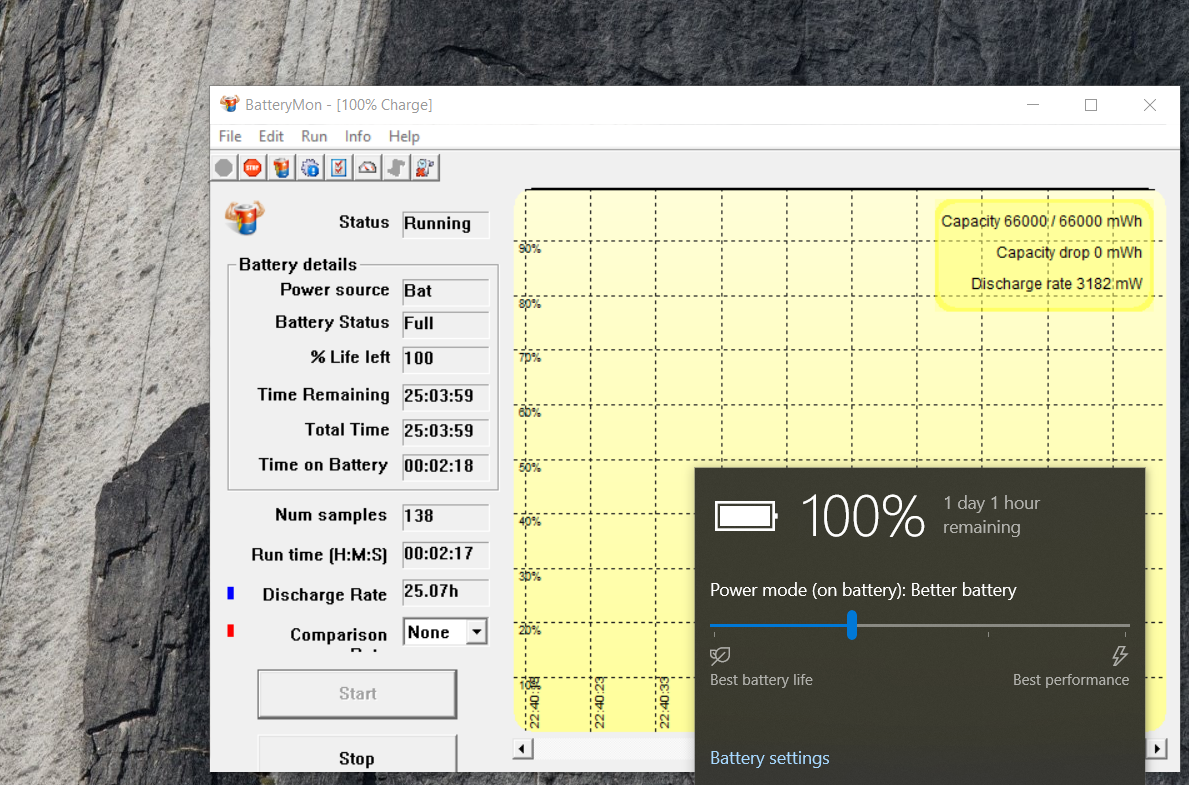Click the graph scrollbar right arrow
The width and height of the screenshot is (1189, 785).
click(1157, 749)
